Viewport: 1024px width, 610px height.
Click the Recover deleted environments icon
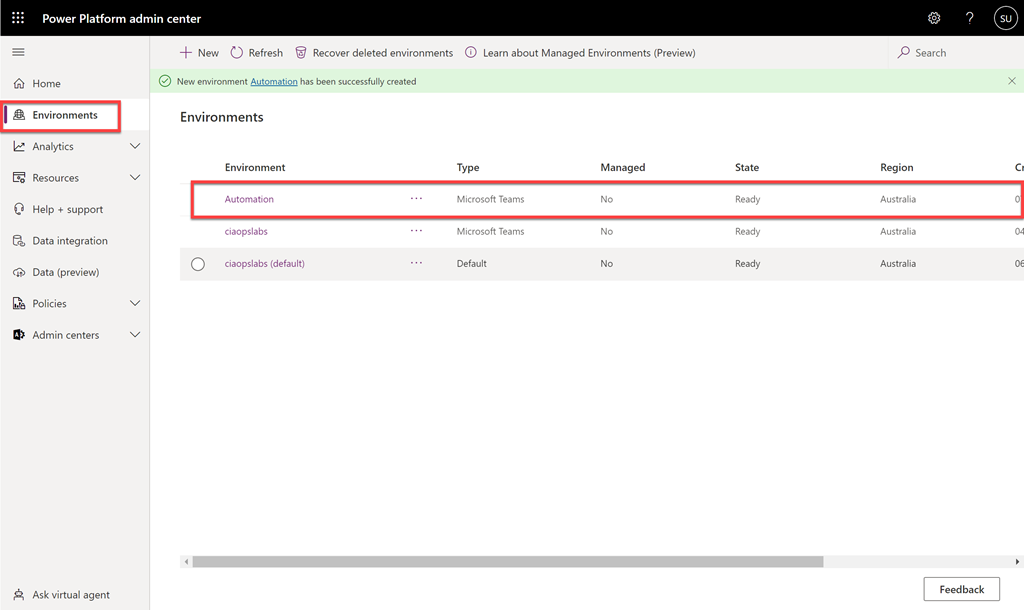point(300,53)
